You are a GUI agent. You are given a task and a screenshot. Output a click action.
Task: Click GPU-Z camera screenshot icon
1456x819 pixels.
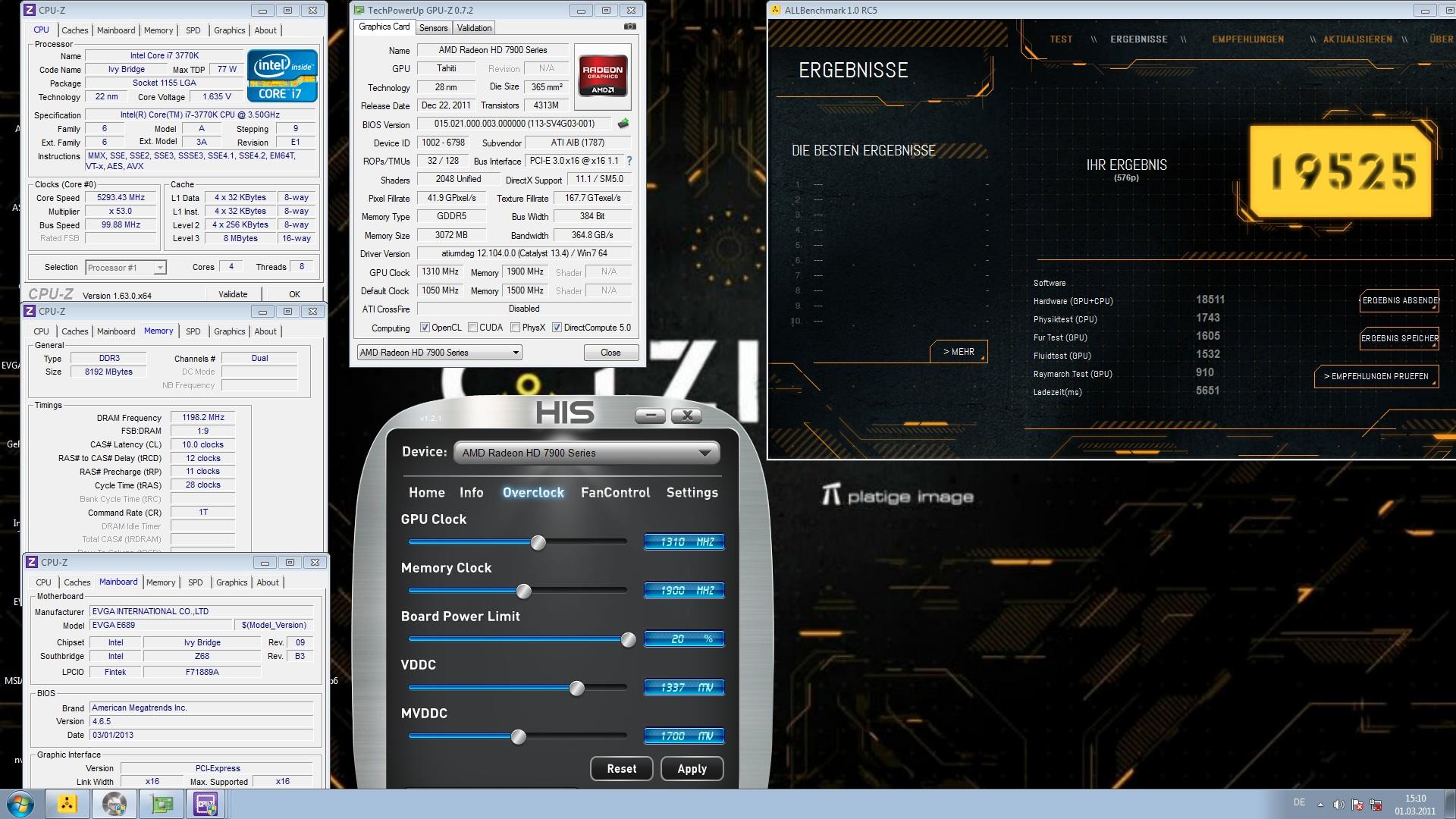coord(629,27)
